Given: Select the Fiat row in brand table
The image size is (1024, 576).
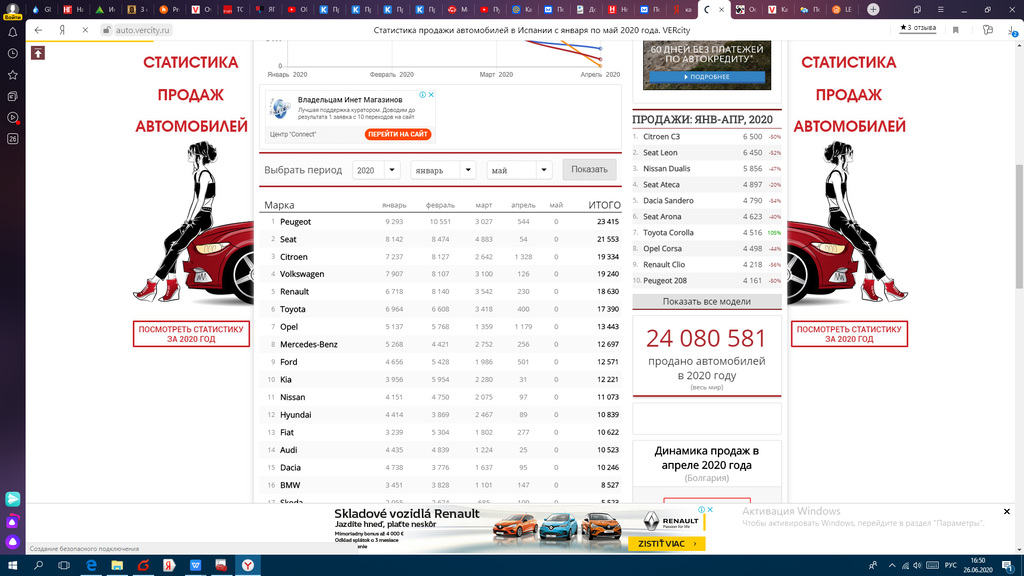Looking at the screenshot, I should (440, 432).
